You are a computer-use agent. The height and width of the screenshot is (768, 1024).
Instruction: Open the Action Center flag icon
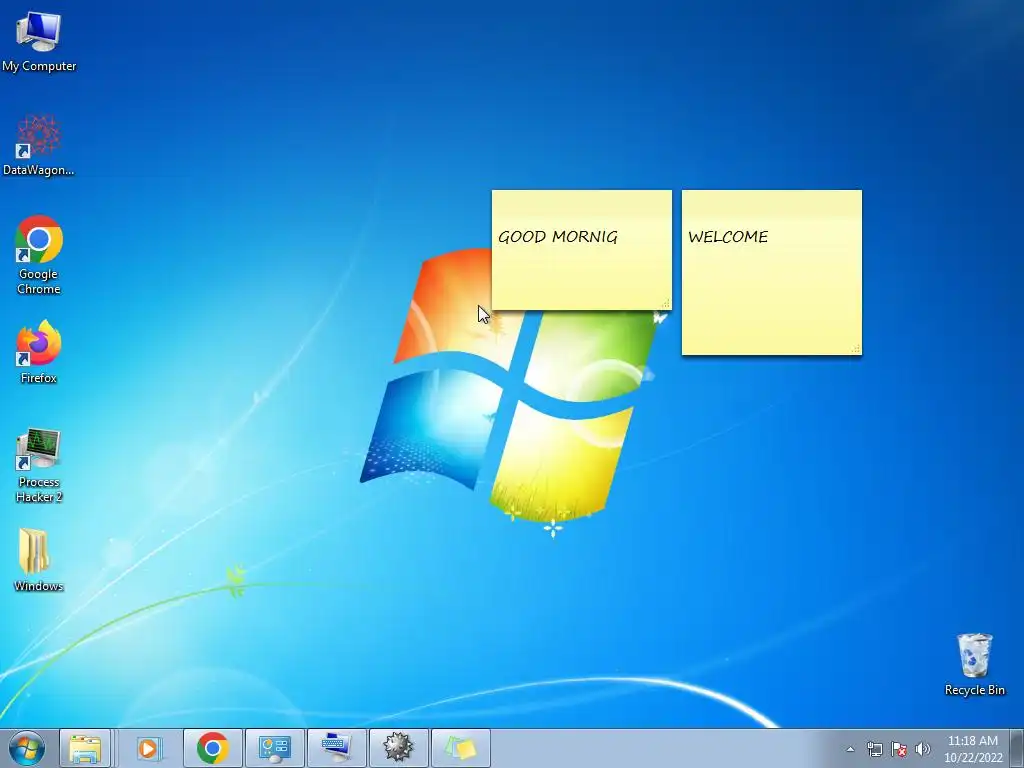pyautogui.click(x=899, y=749)
